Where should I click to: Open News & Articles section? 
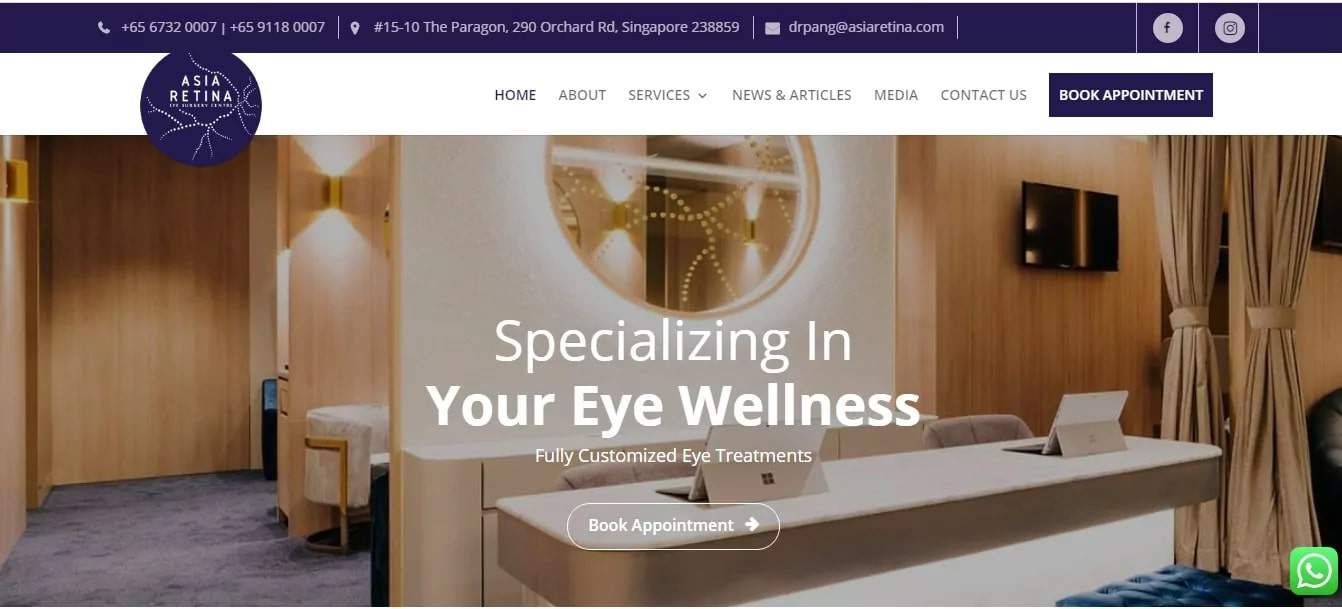point(792,95)
